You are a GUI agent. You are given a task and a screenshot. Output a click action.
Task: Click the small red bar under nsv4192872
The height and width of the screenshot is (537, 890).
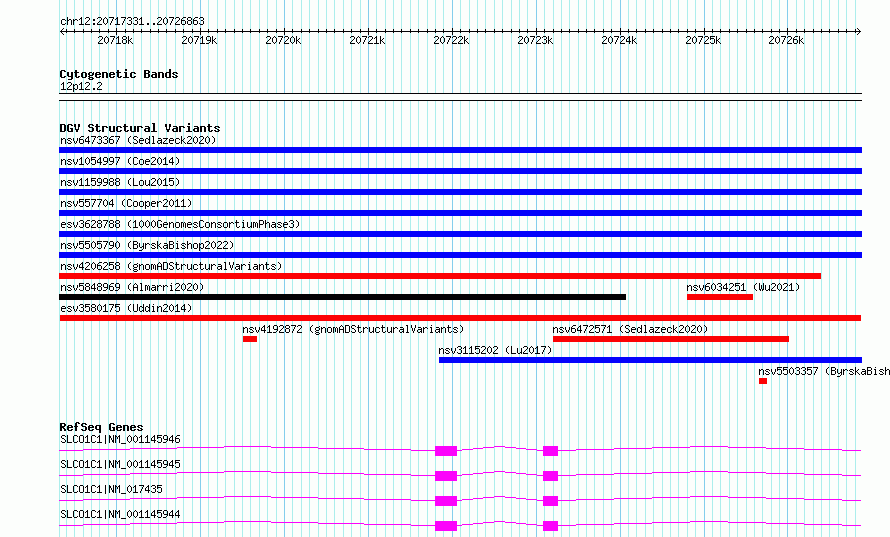pos(250,339)
